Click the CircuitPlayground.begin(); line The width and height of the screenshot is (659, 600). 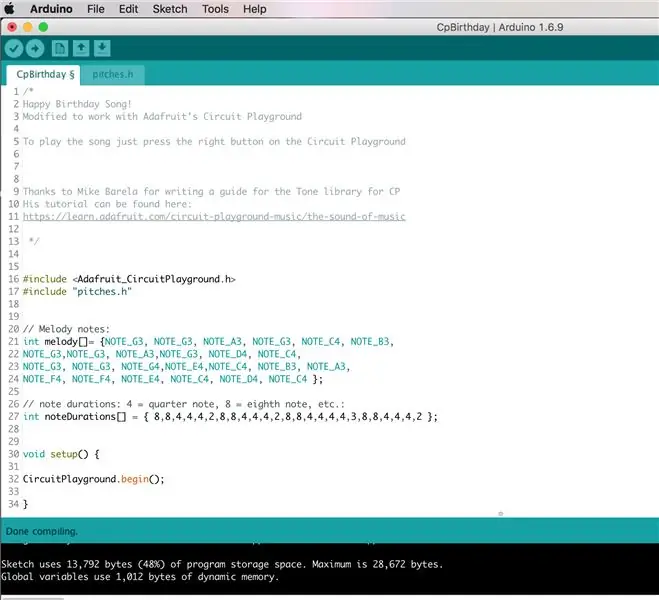point(93,479)
